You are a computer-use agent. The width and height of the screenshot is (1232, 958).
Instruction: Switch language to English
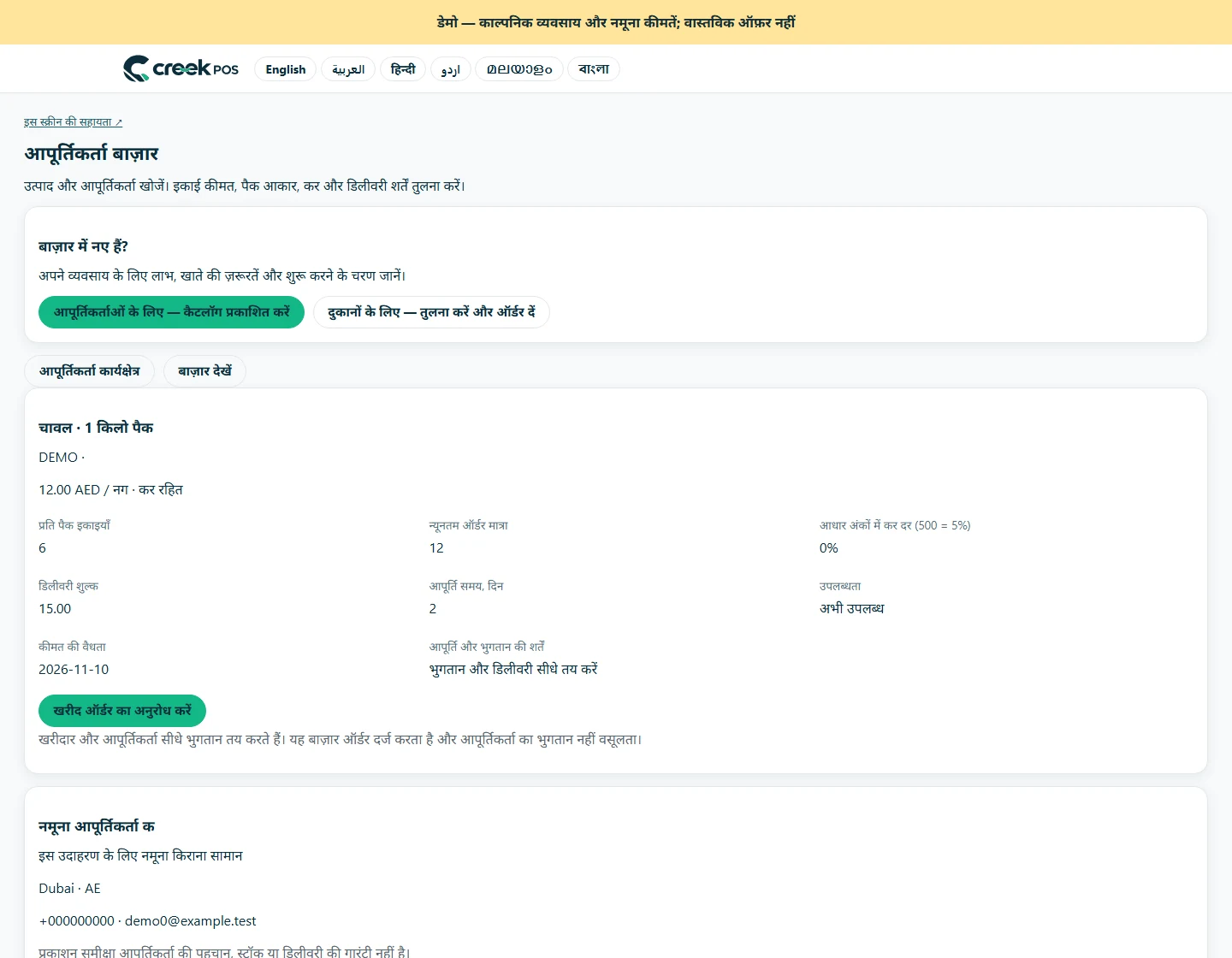coord(286,69)
